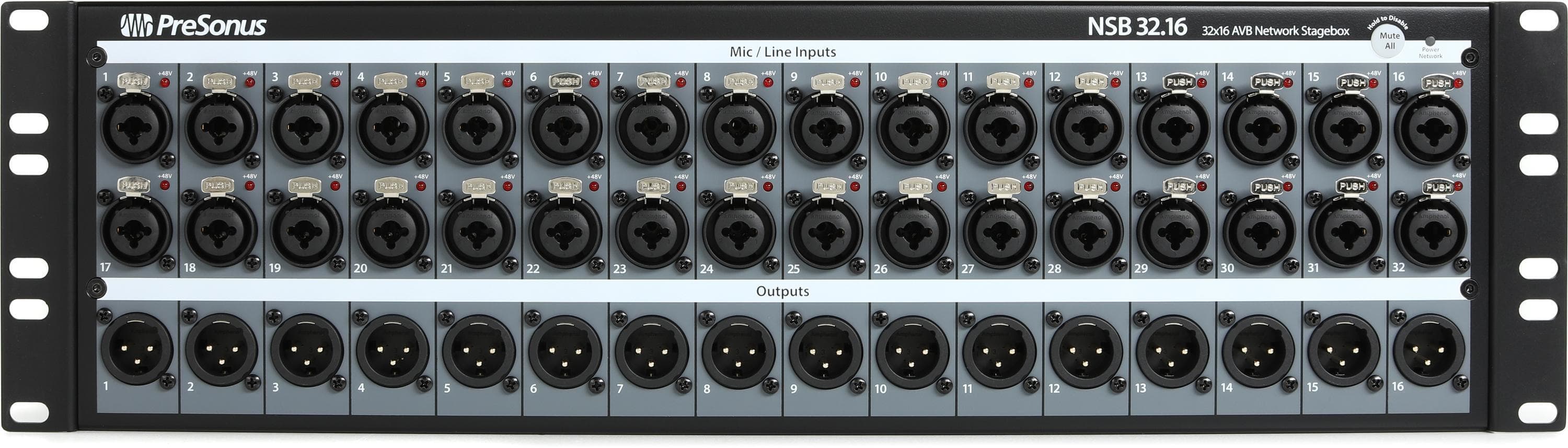Select the output 15 XLR connector
Image resolution: width=1568 pixels, height=448 pixels.
coord(1344,350)
